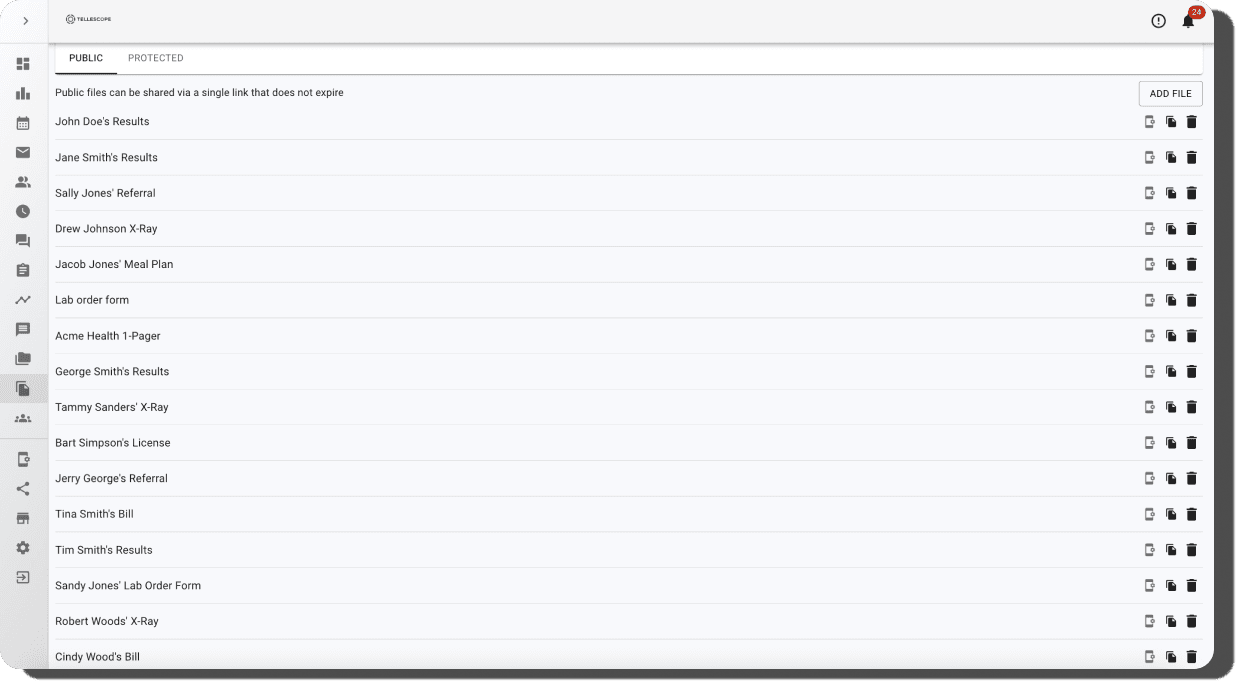The height and width of the screenshot is (681, 1236).
Task: Select Bart Simpson's License file name
Action: [x=113, y=443]
